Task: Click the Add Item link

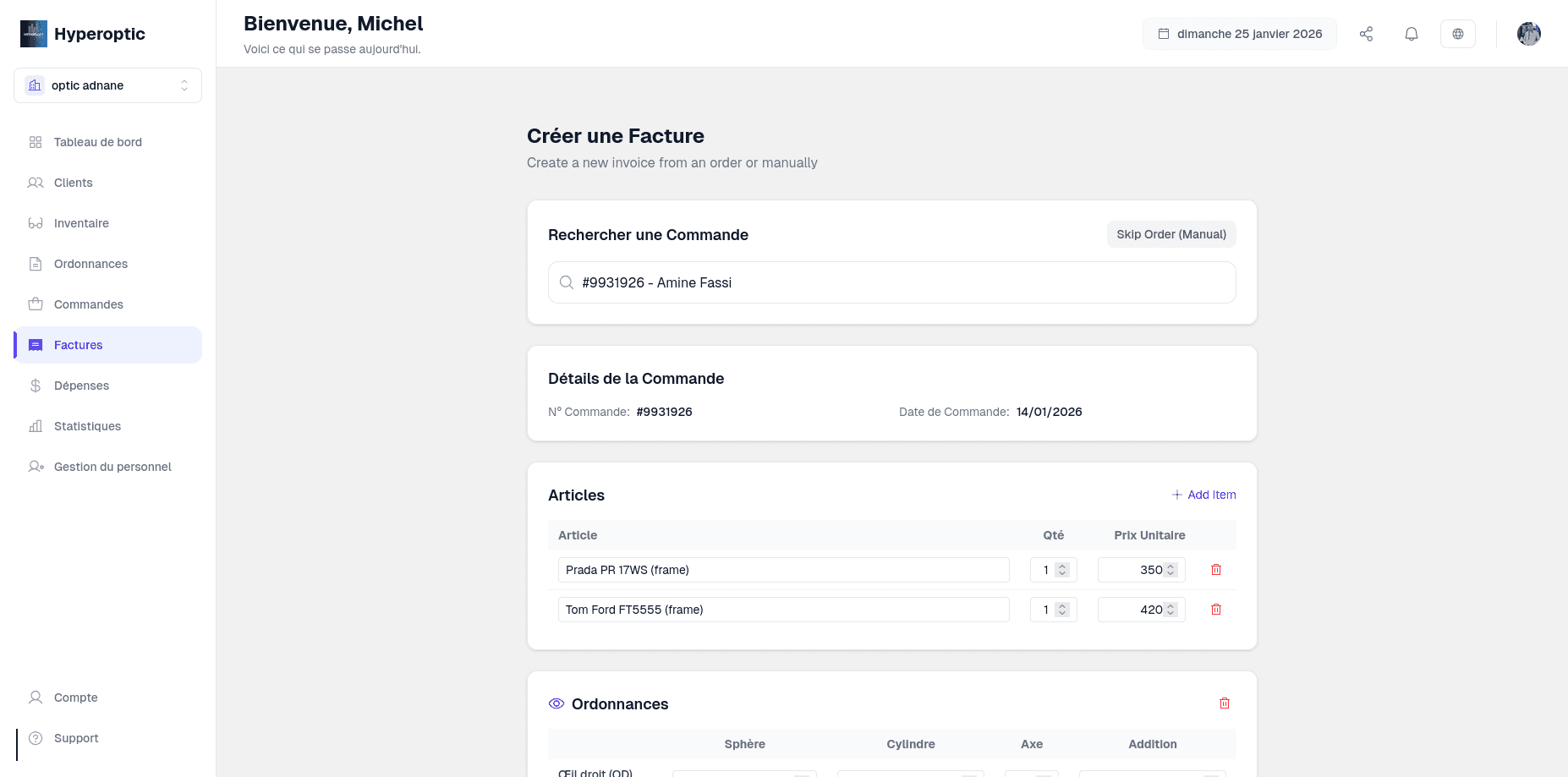Action: [x=1203, y=495]
